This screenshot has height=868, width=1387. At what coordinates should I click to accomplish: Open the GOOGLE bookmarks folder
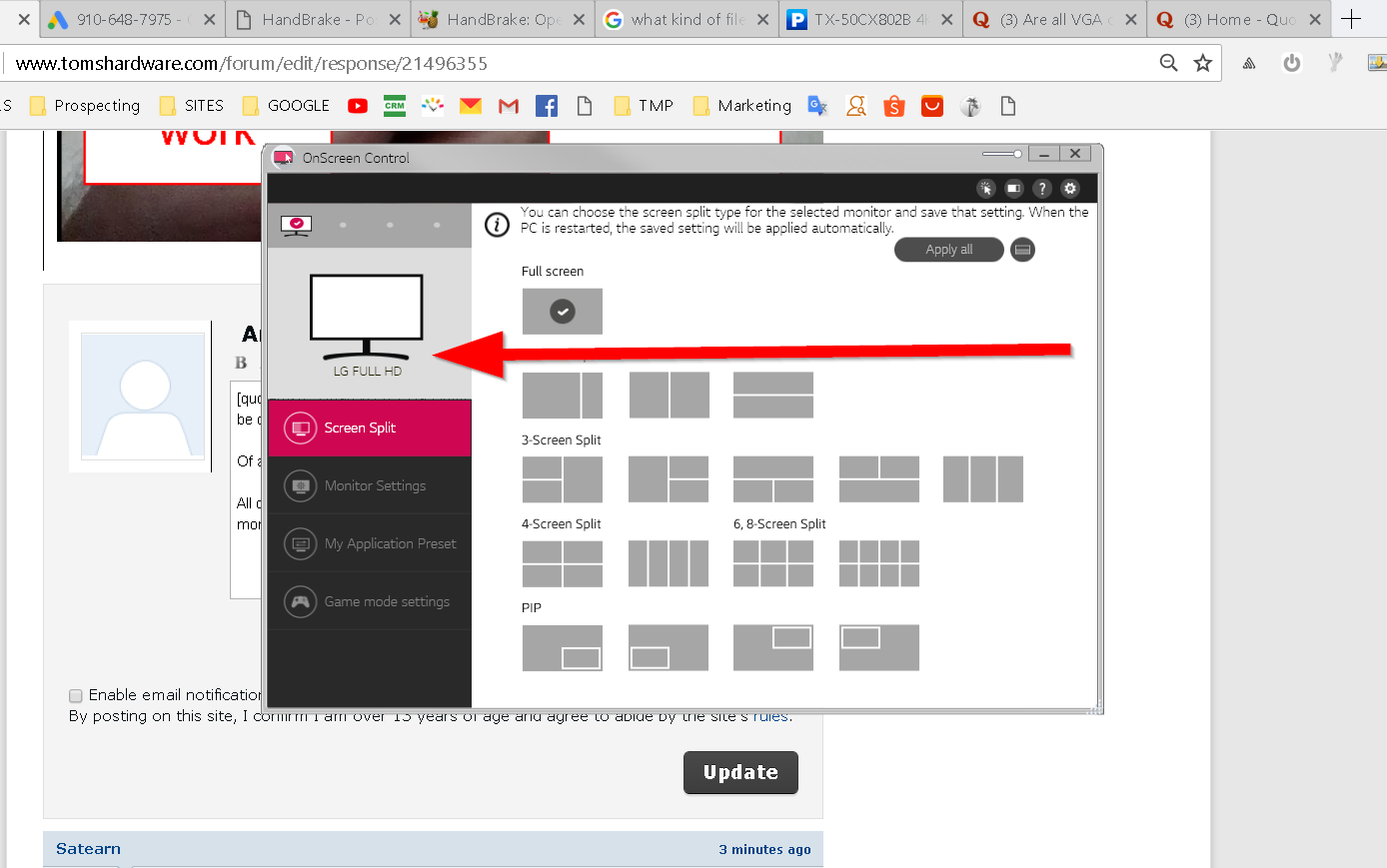(286, 106)
